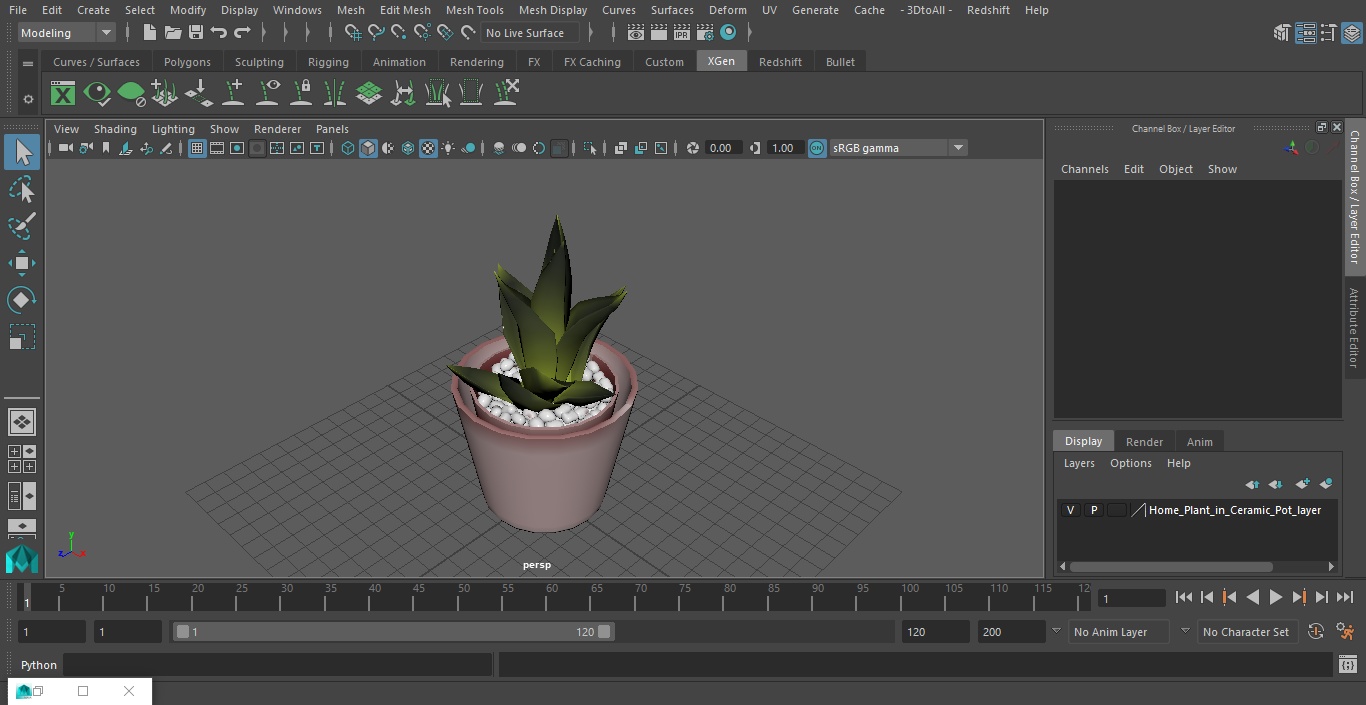
Task: Open the Attribute Editor side tab
Action: pyautogui.click(x=1354, y=328)
